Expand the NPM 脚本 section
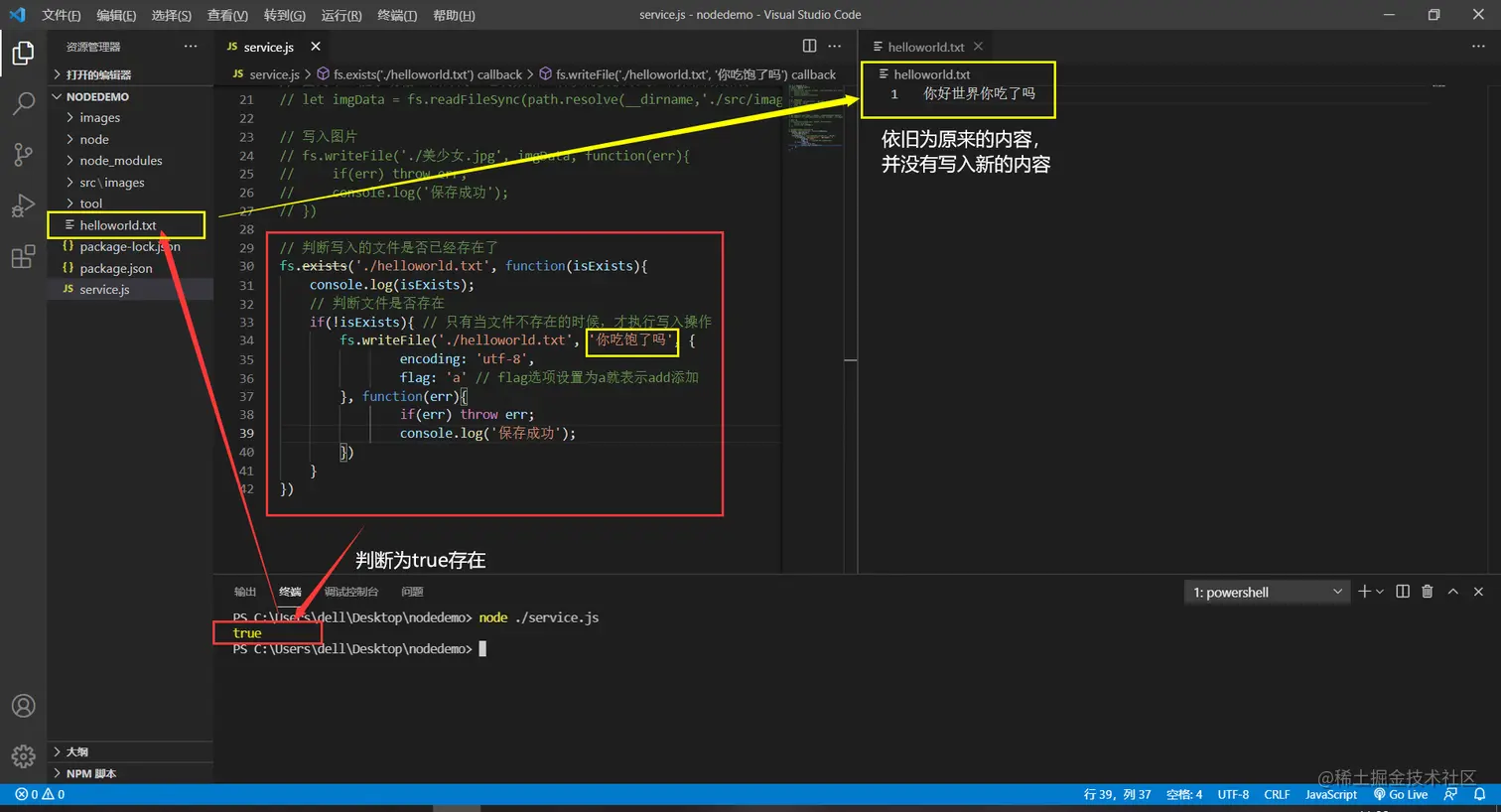Viewport: 1501px width, 812px height. (130, 773)
